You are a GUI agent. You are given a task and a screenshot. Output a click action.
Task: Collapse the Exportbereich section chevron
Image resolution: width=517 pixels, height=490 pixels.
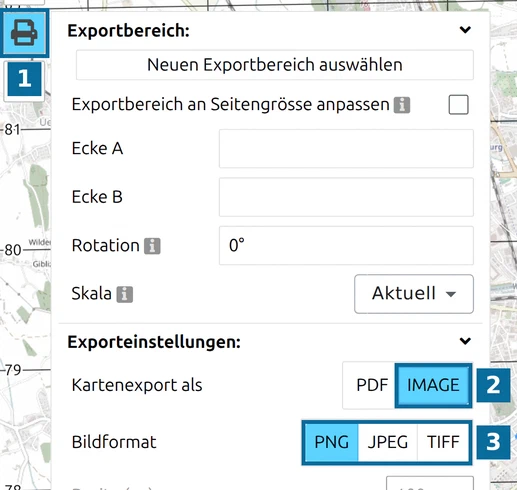click(x=465, y=30)
